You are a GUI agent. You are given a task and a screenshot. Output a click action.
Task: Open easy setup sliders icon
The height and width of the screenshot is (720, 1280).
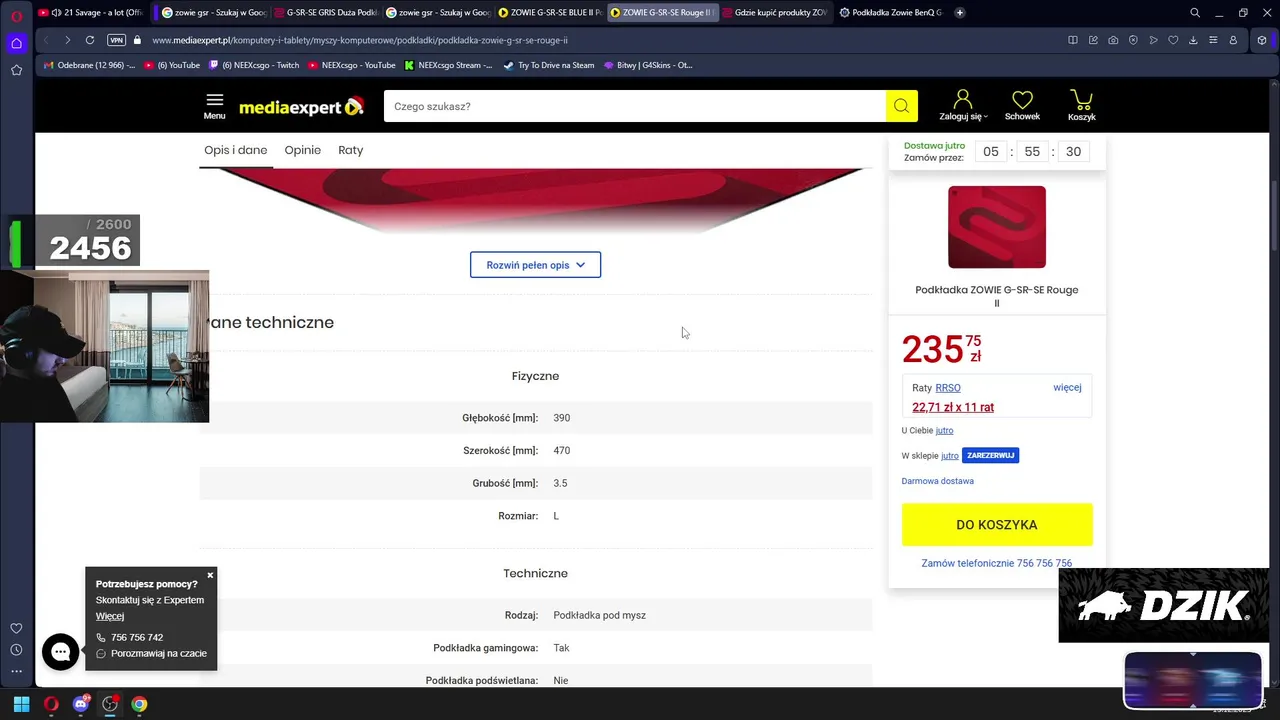point(1213,40)
